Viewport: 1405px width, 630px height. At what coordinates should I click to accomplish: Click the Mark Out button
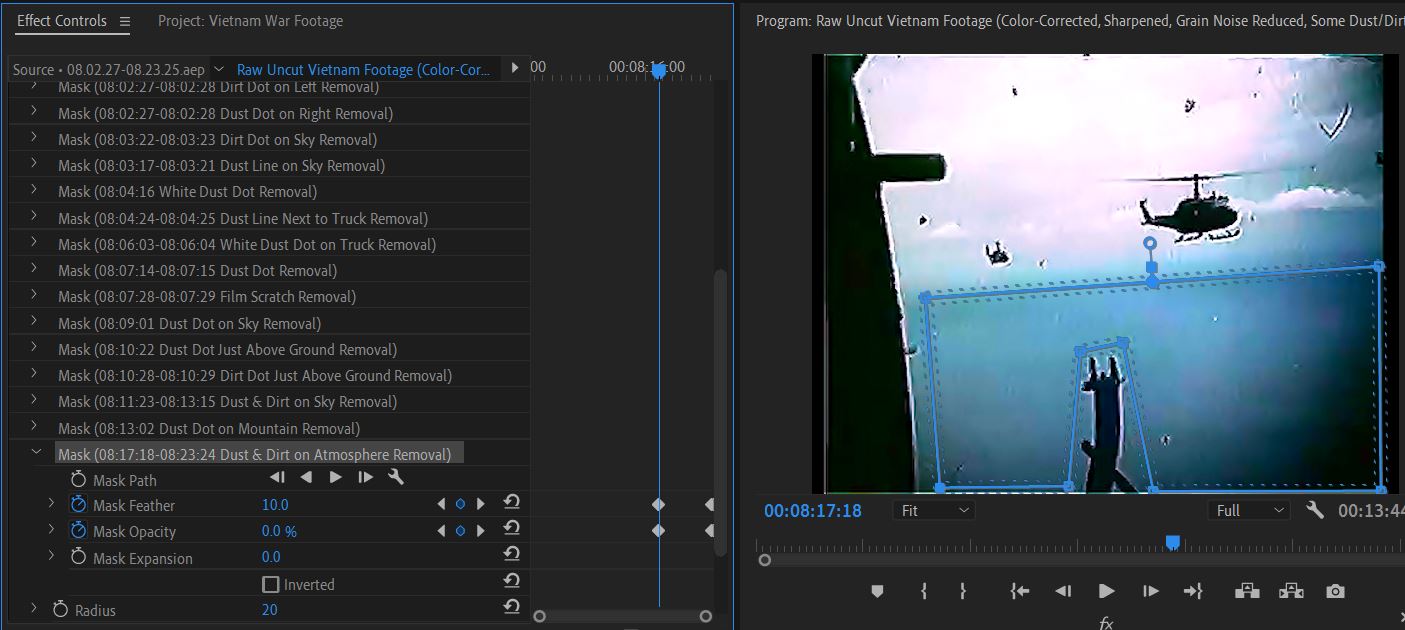point(963,591)
